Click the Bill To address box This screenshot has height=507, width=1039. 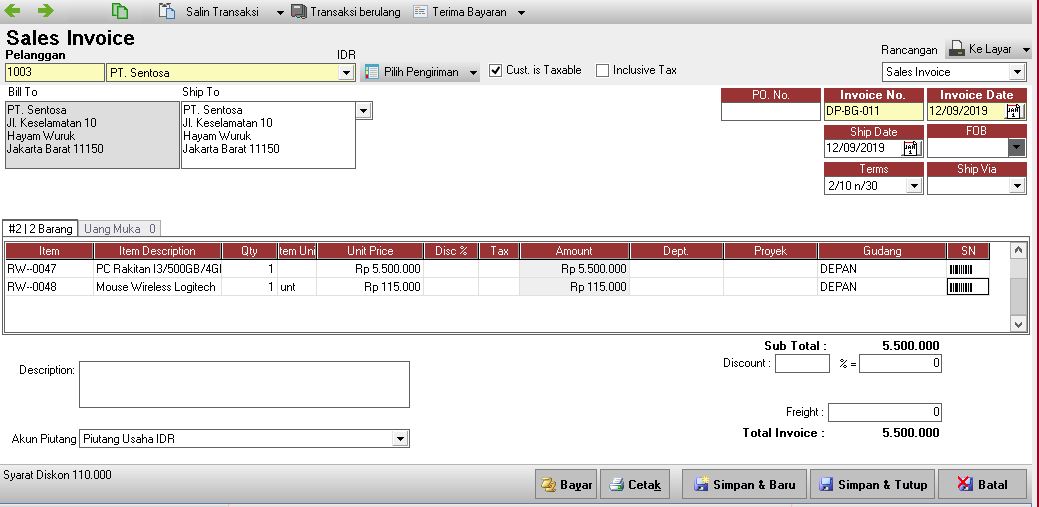(92, 135)
